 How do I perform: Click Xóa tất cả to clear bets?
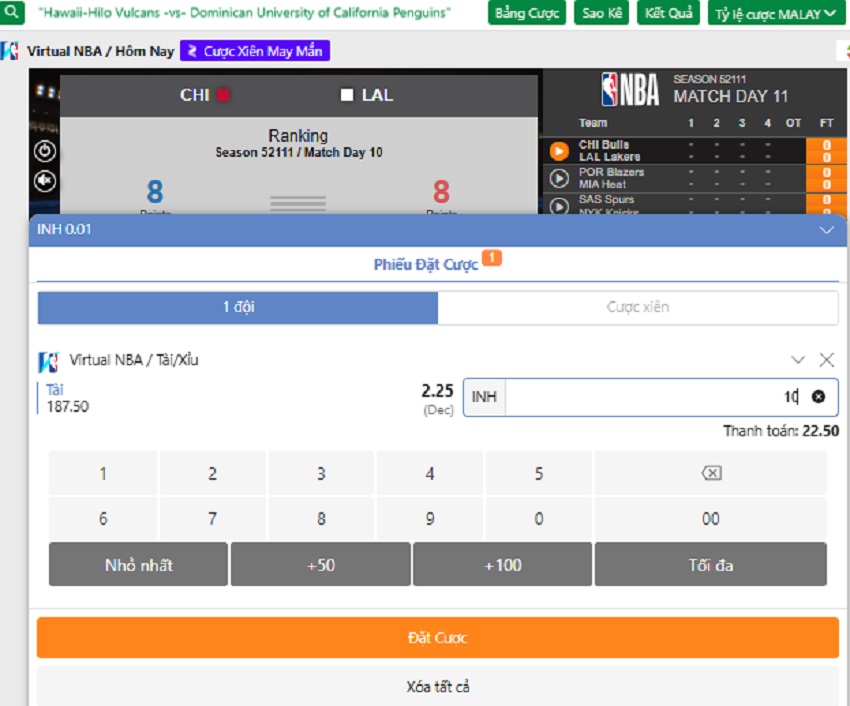[437, 686]
